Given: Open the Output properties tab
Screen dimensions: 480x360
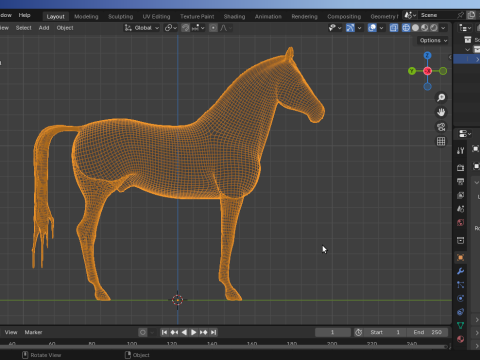Looking at the screenshot, I should 461,181.
